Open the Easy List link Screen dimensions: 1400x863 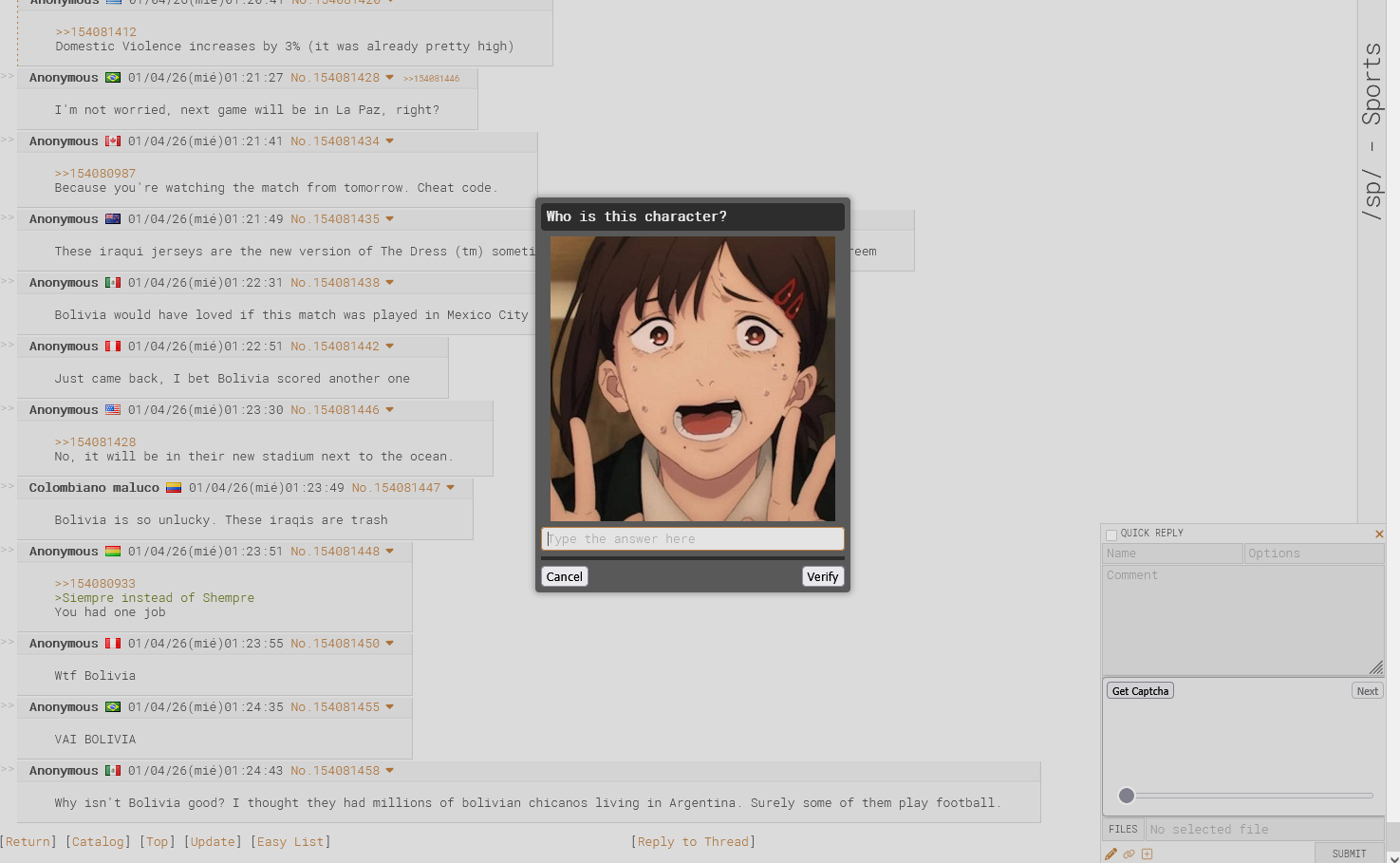point(290,842)
